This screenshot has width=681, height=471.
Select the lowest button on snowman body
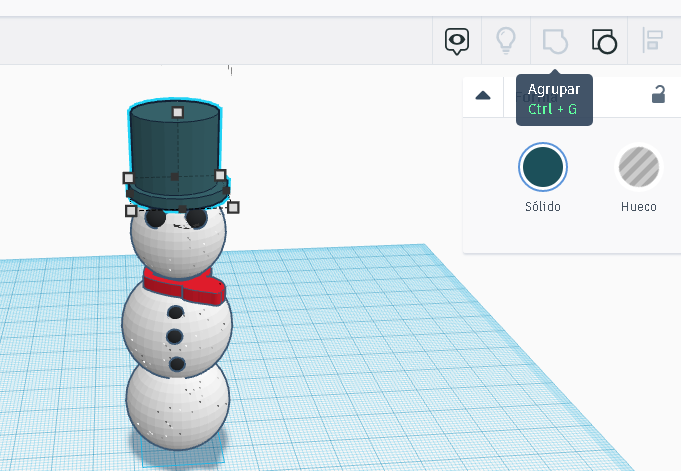[x=177, y=363]
